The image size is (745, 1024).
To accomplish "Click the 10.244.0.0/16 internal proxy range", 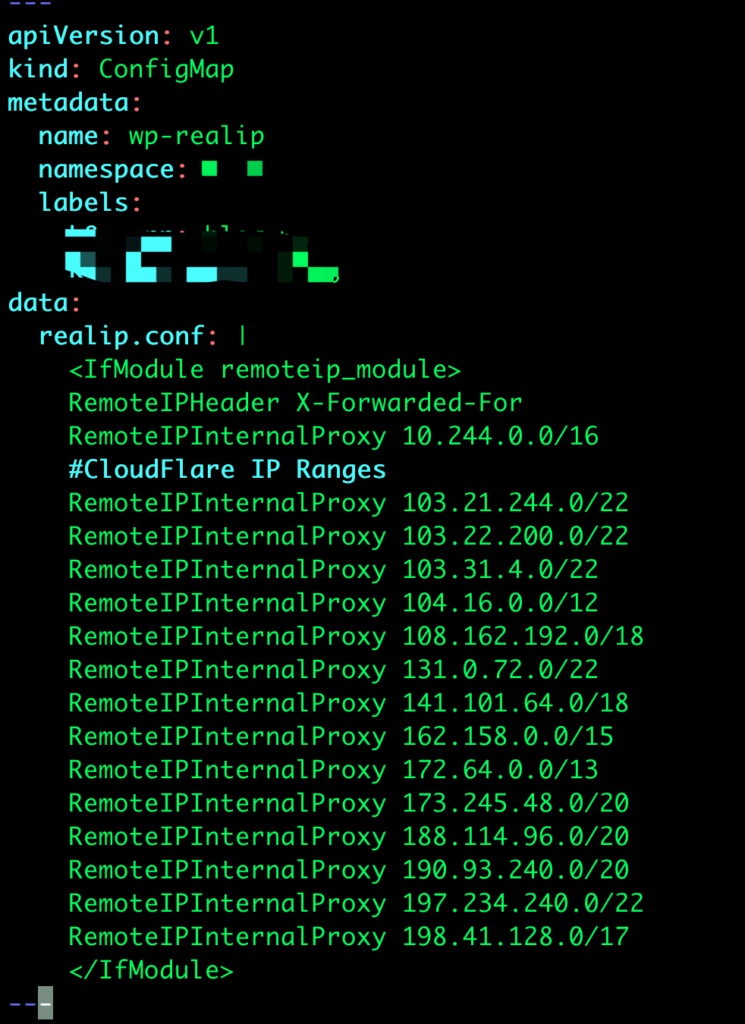I will (500, 436).
